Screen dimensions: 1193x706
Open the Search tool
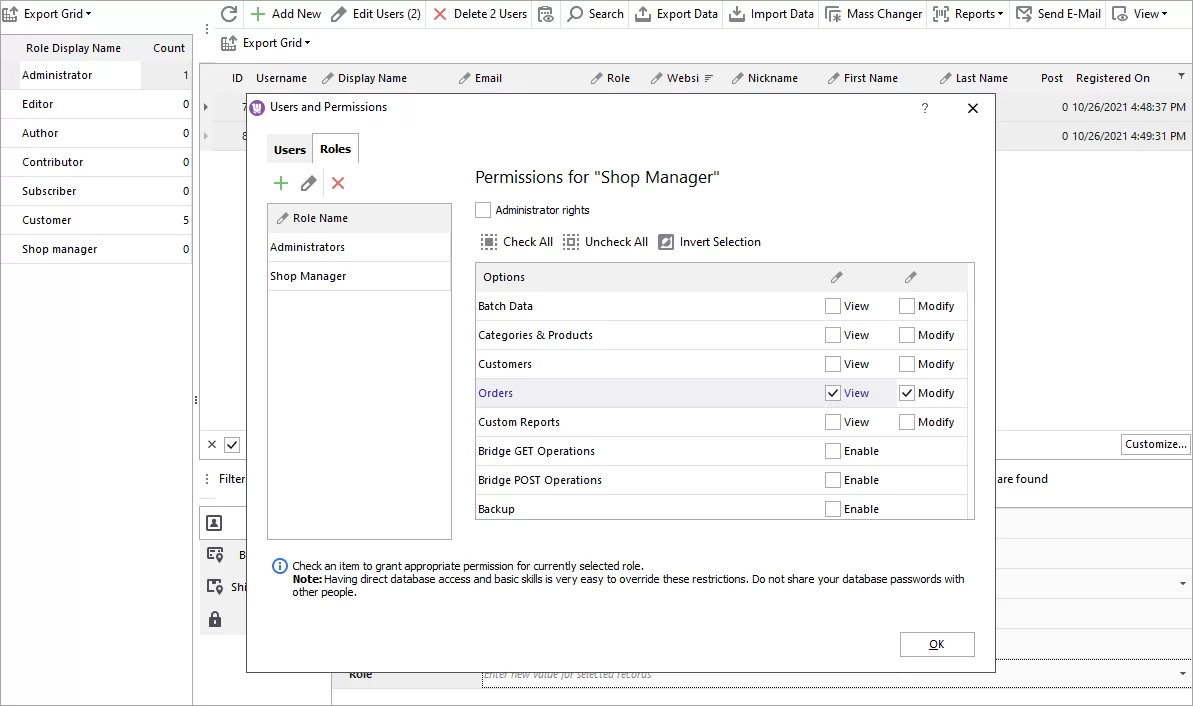[594, 13]
